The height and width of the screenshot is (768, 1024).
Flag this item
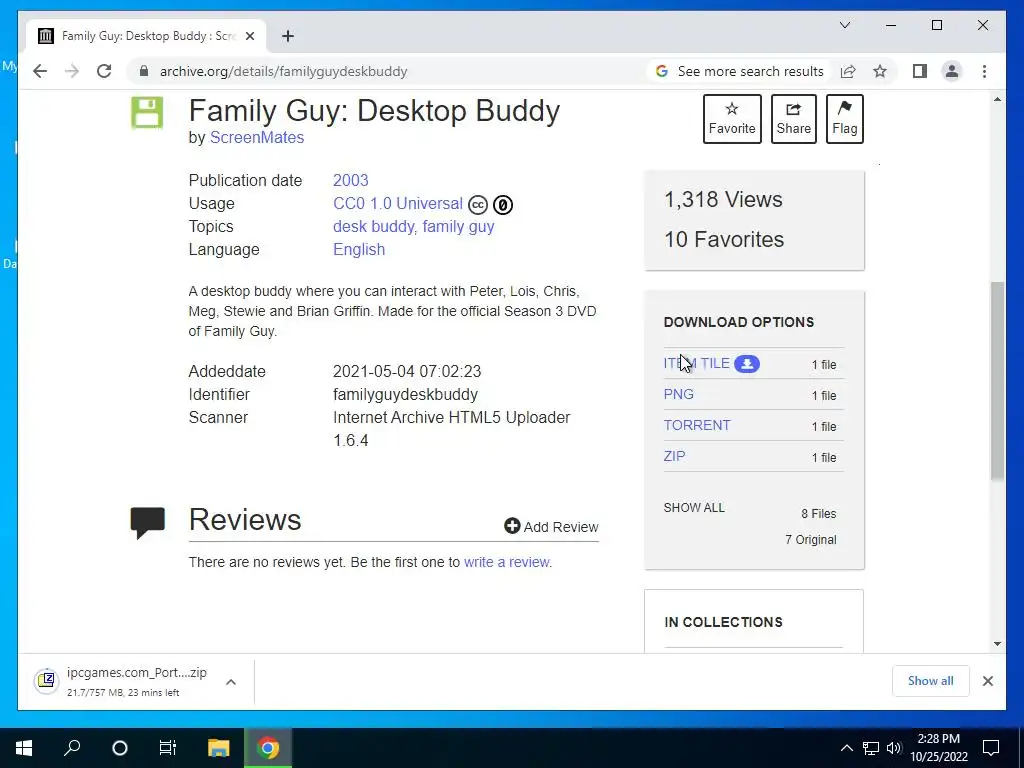coord(844,119)
